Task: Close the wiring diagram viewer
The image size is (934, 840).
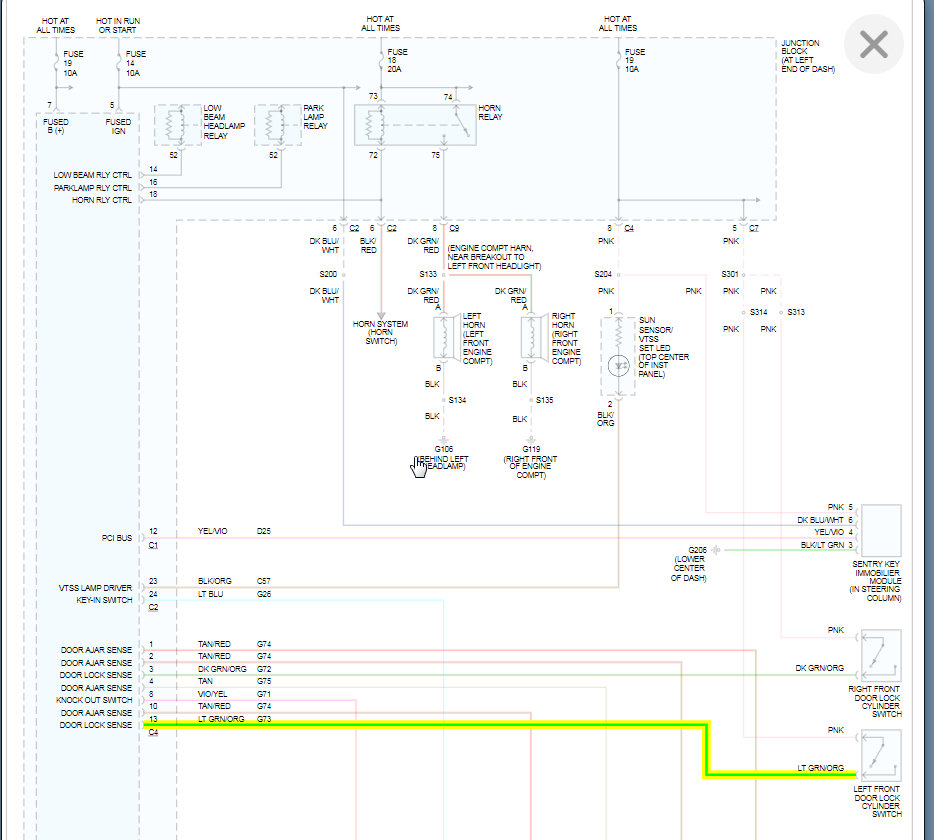Action: point(873,45)
